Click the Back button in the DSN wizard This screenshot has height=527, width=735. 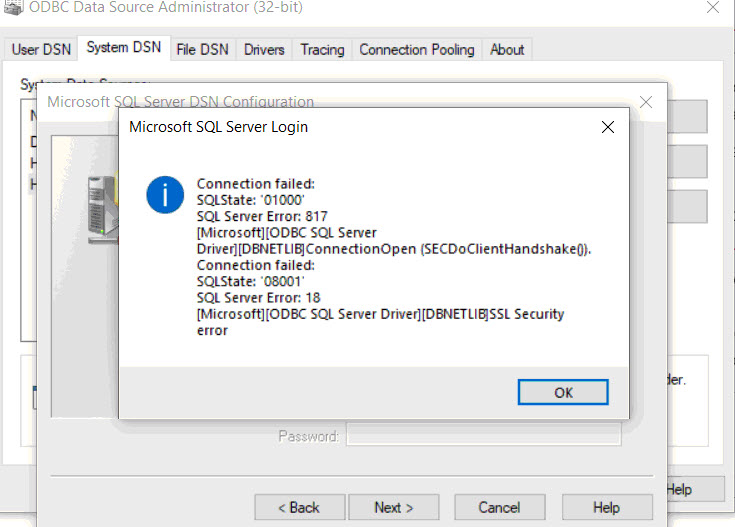[x=300, y=507]
